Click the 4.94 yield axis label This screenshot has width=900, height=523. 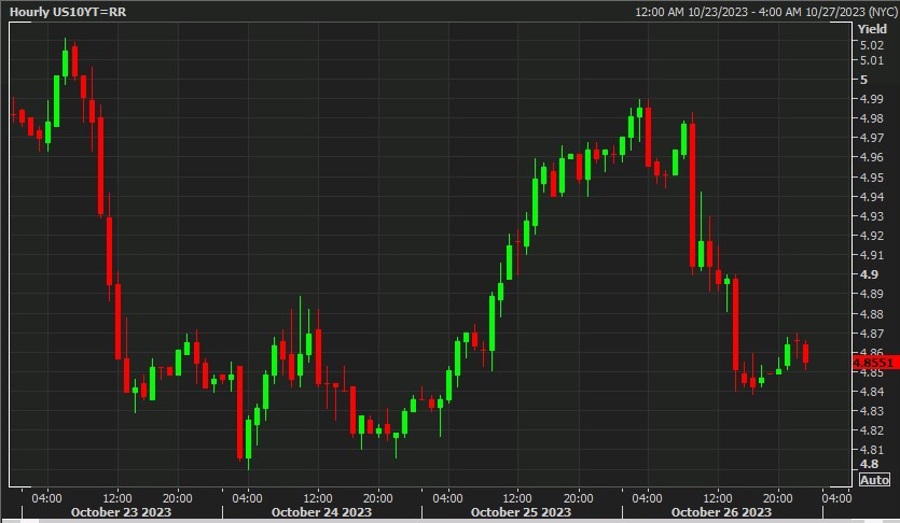coord(871,197)
